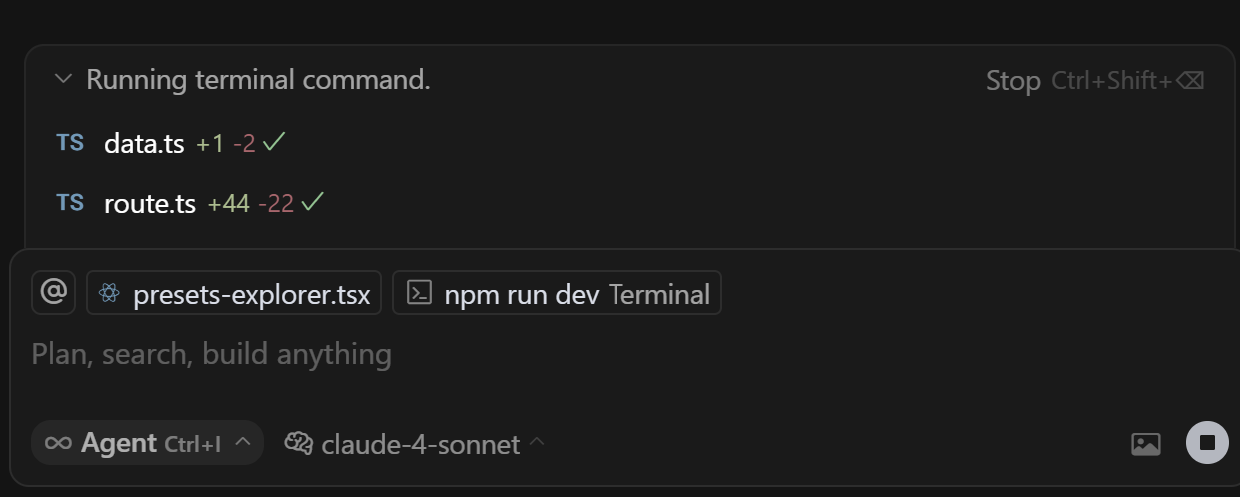The height and width of the screenshot is (497, 1240).
Task: Collapse the Running terminal command section chevron
Action: 63,79
